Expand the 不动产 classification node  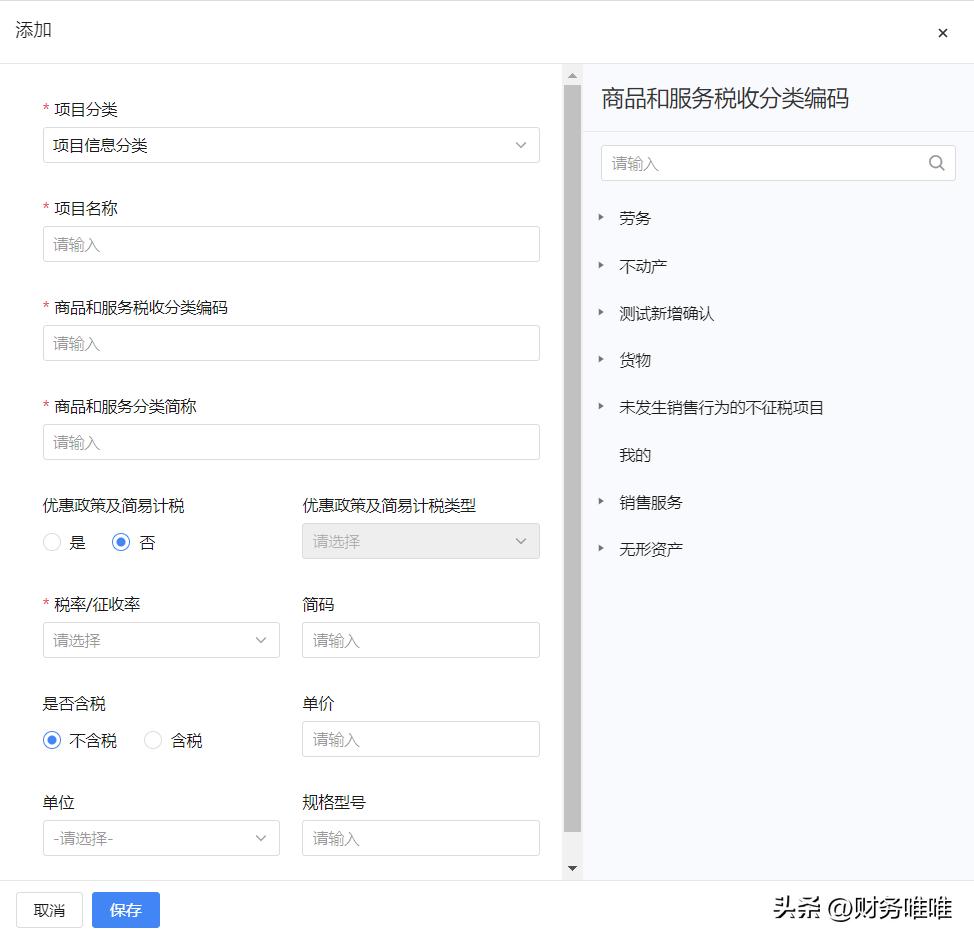click(601, 265)
